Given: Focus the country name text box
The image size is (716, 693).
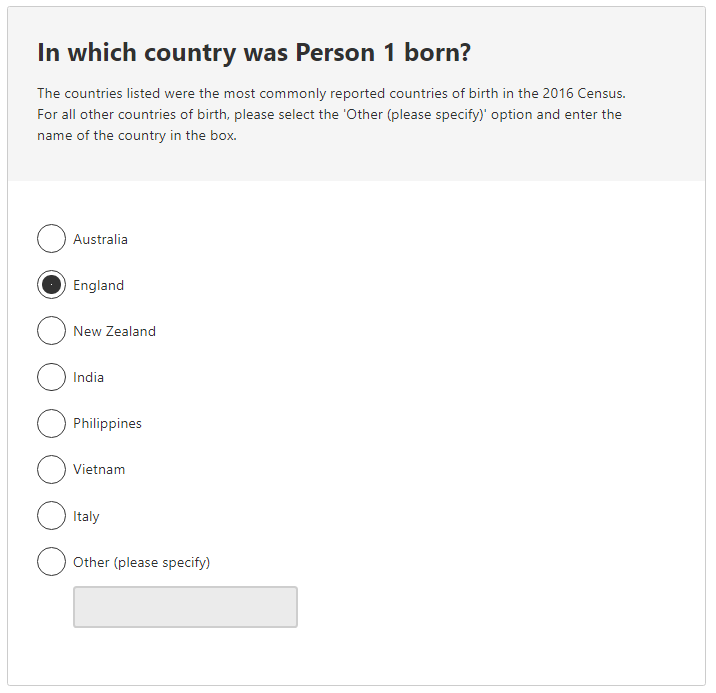Looking at the screenshot, I should point(185,607).
